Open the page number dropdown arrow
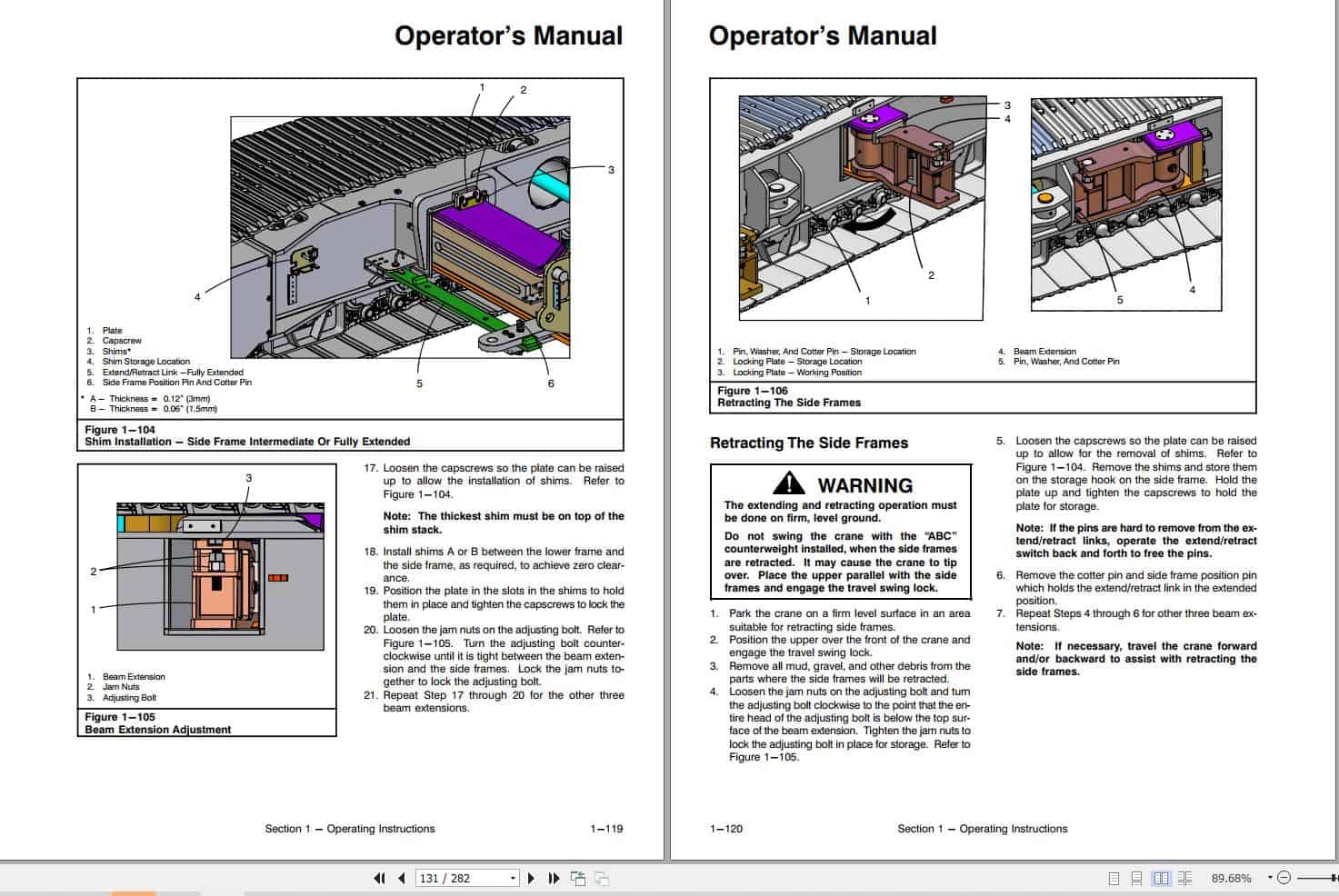Image resolution: width=1339 pixels, height=896 pixels. (x=513, y=877)
